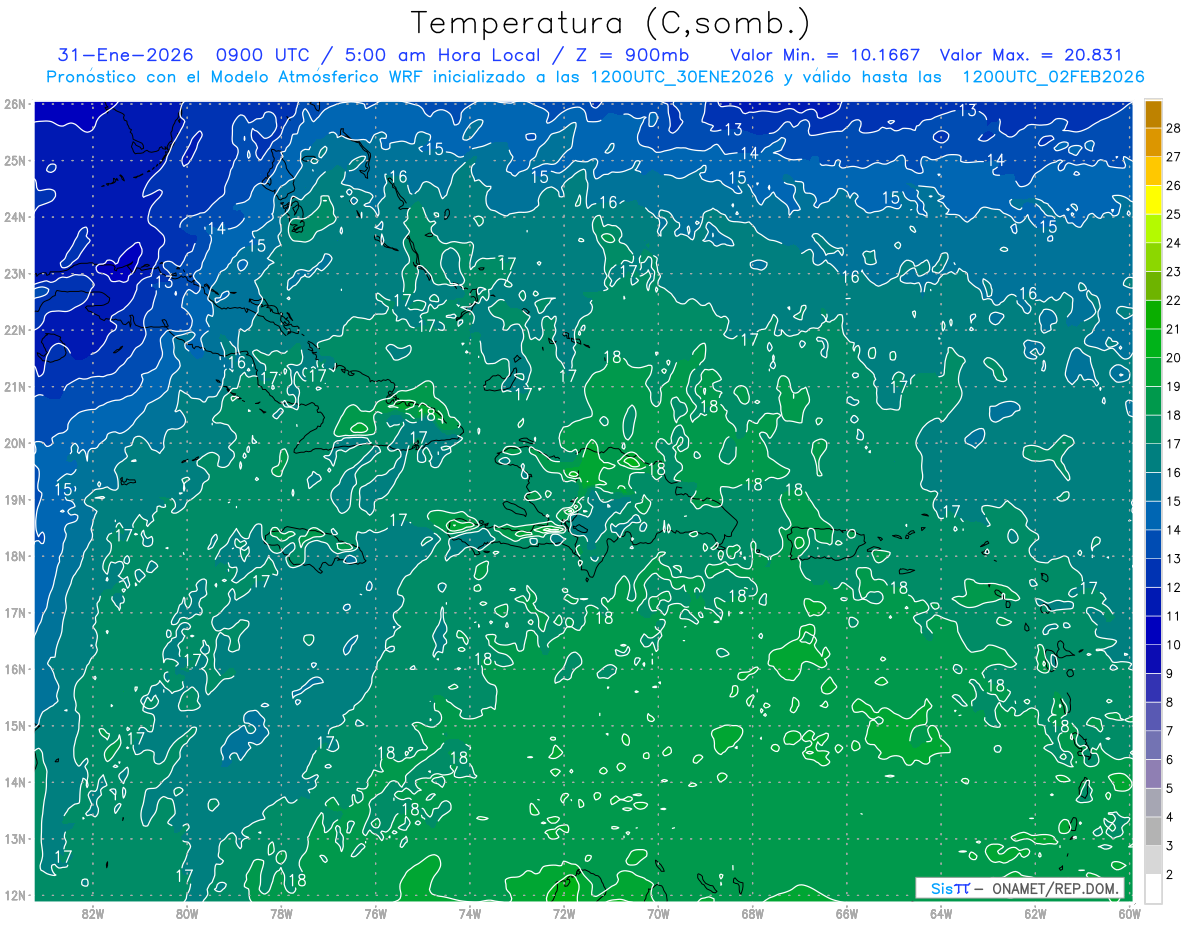Viewport: 1200px width, 927px height.
Task: Click the '22N' latitude axis label
Action: tap(15, 330)
